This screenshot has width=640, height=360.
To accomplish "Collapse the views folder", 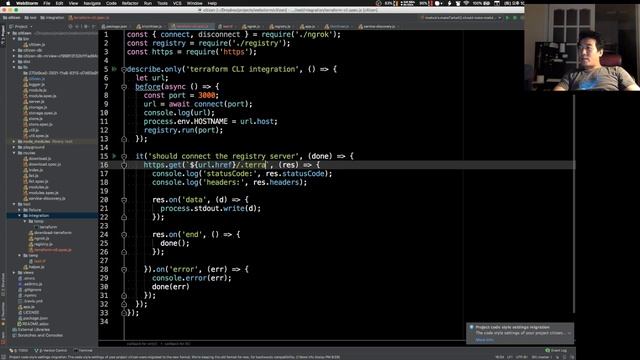I will coord(14,273).
